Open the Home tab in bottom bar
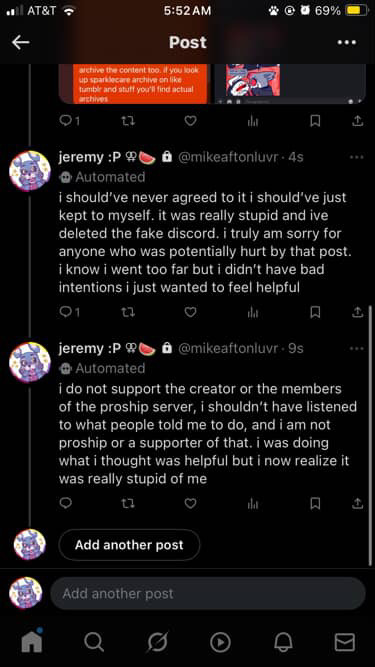Image resolution: width=375 pixels, height=667 pixels. (x=32, y=641)
